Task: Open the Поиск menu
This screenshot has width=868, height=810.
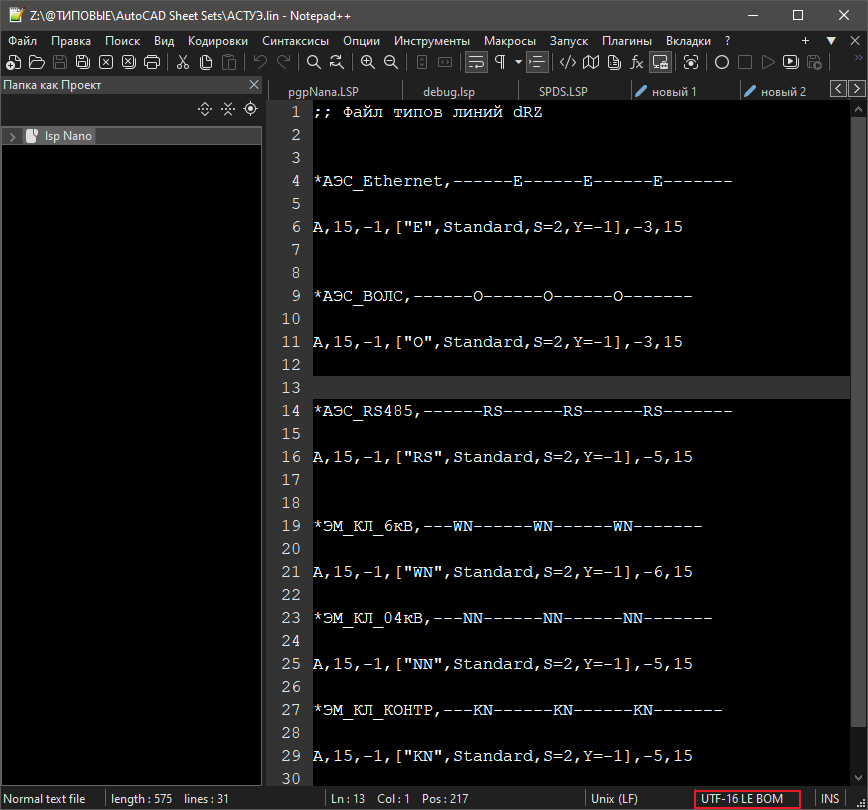Action: 122,41
